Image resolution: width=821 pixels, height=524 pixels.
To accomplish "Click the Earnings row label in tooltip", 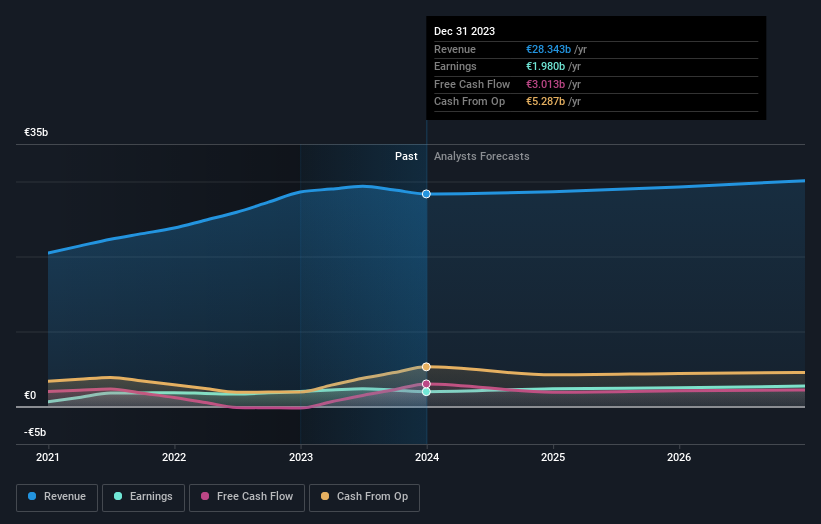I will click(456, 66).
